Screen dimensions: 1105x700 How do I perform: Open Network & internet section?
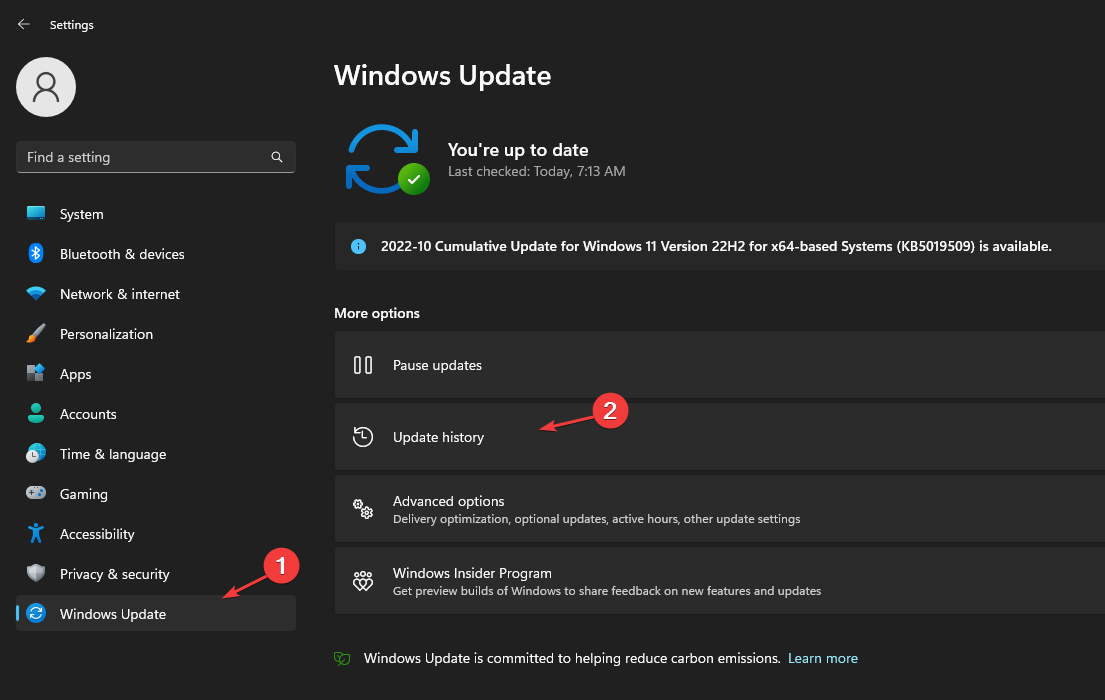pyautogui.click(x=156, y=294)
